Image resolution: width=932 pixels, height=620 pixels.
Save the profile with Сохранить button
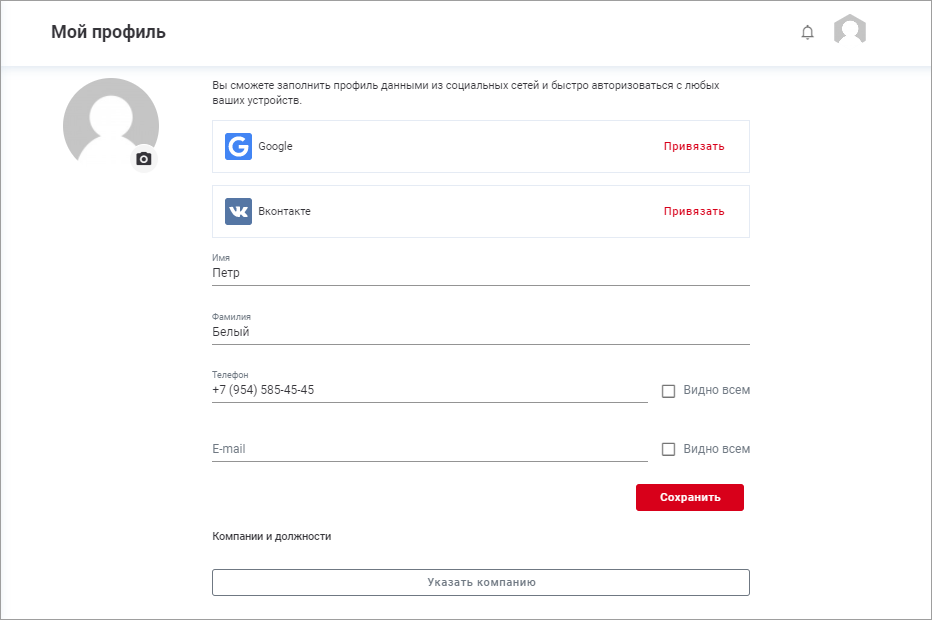click(x=689, y=497)
